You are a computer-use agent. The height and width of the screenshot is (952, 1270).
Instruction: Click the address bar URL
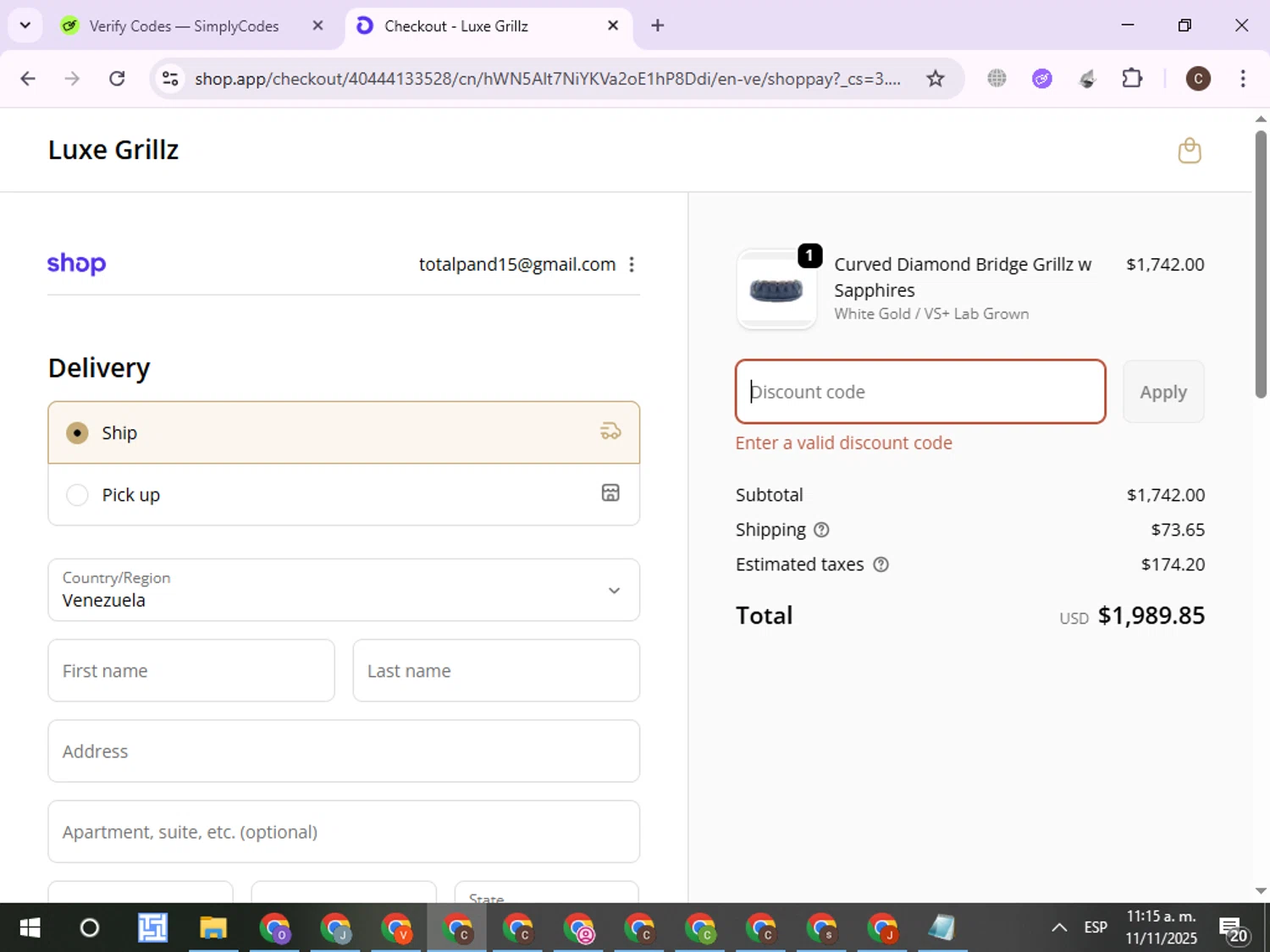(x=548, y=79)
